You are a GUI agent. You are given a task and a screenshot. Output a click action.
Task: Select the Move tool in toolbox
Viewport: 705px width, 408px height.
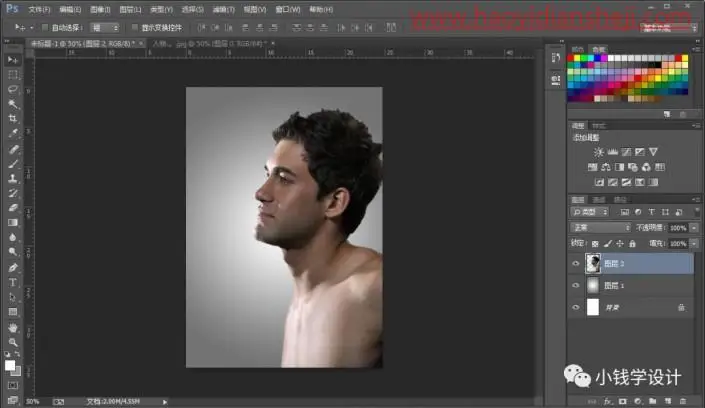(x=13, y=60)
